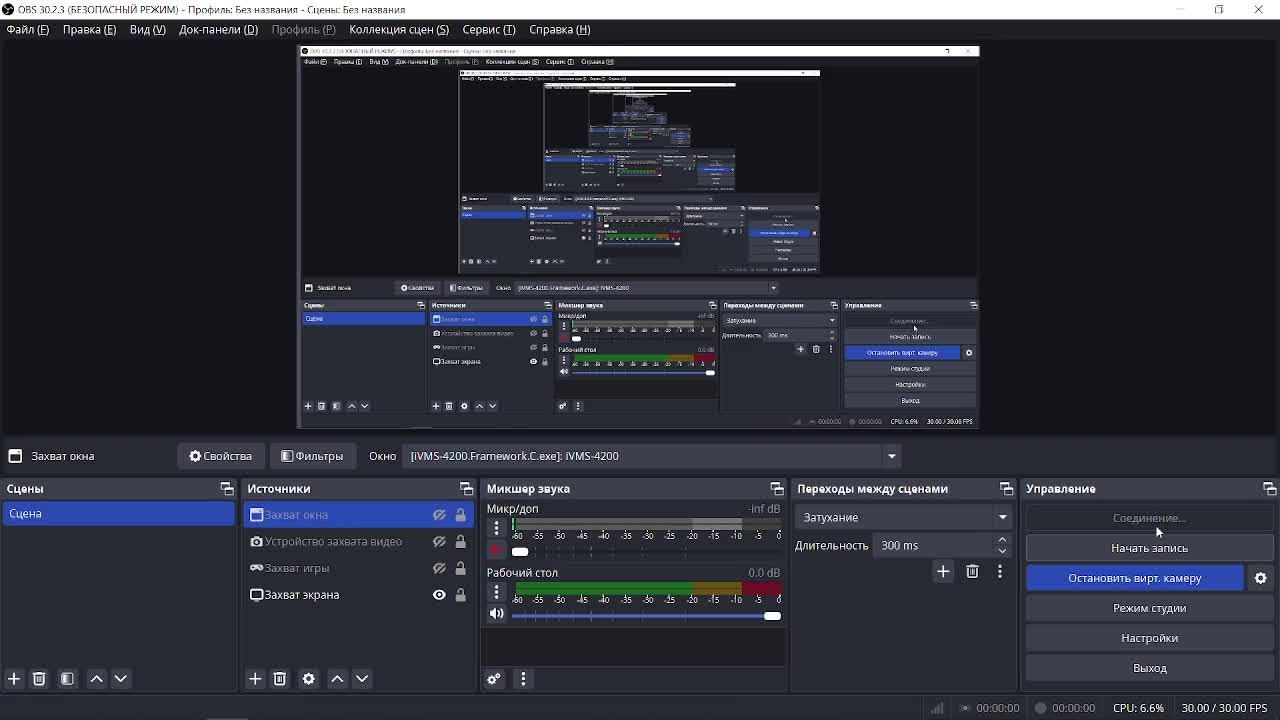1280x720 pixels.
Task: Open Микр/доп channel three-dot options
Action: [x=496, y=528]
